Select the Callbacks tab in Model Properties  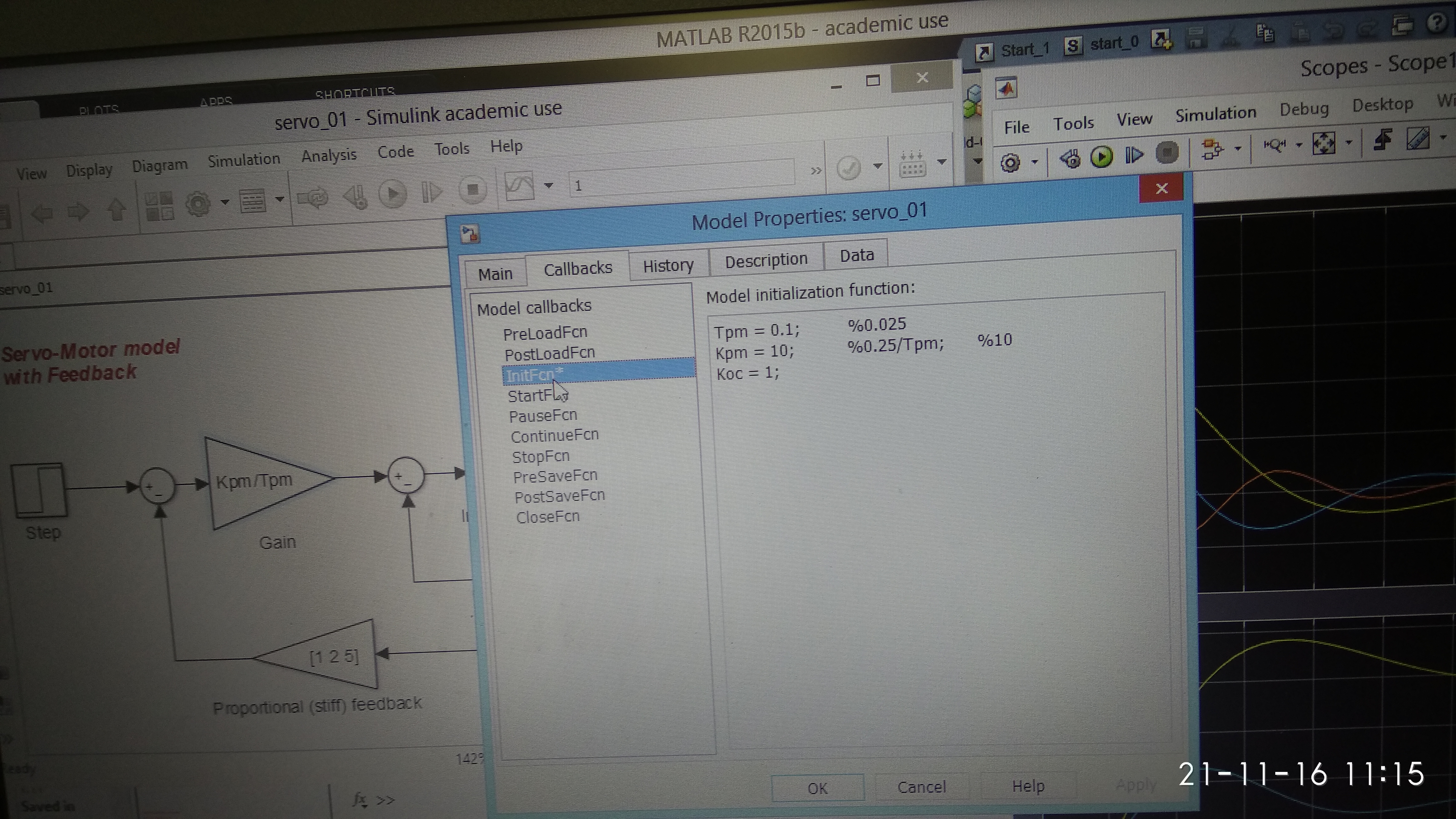click(578, 268)
